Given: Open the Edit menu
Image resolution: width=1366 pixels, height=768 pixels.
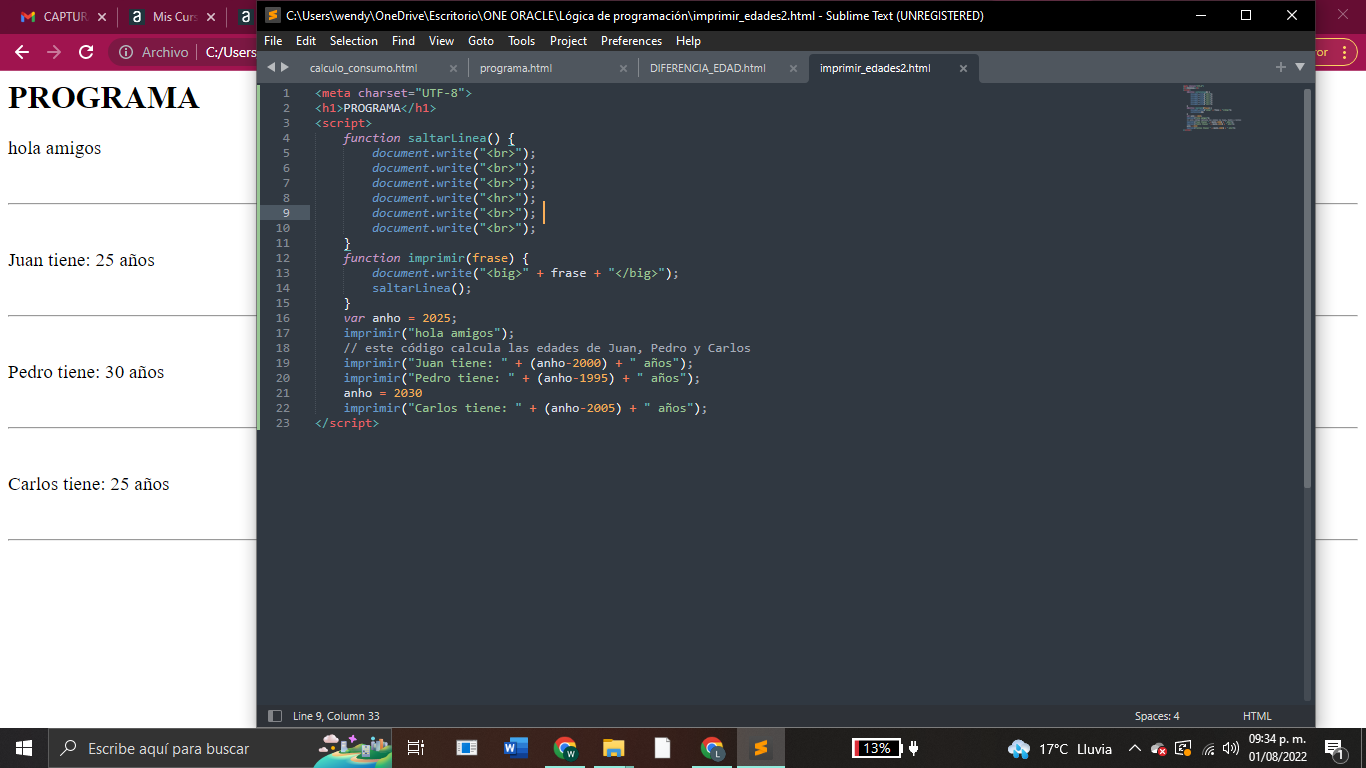Looking at the screenshot, I should pyautogui.click(x=306, y=41).
